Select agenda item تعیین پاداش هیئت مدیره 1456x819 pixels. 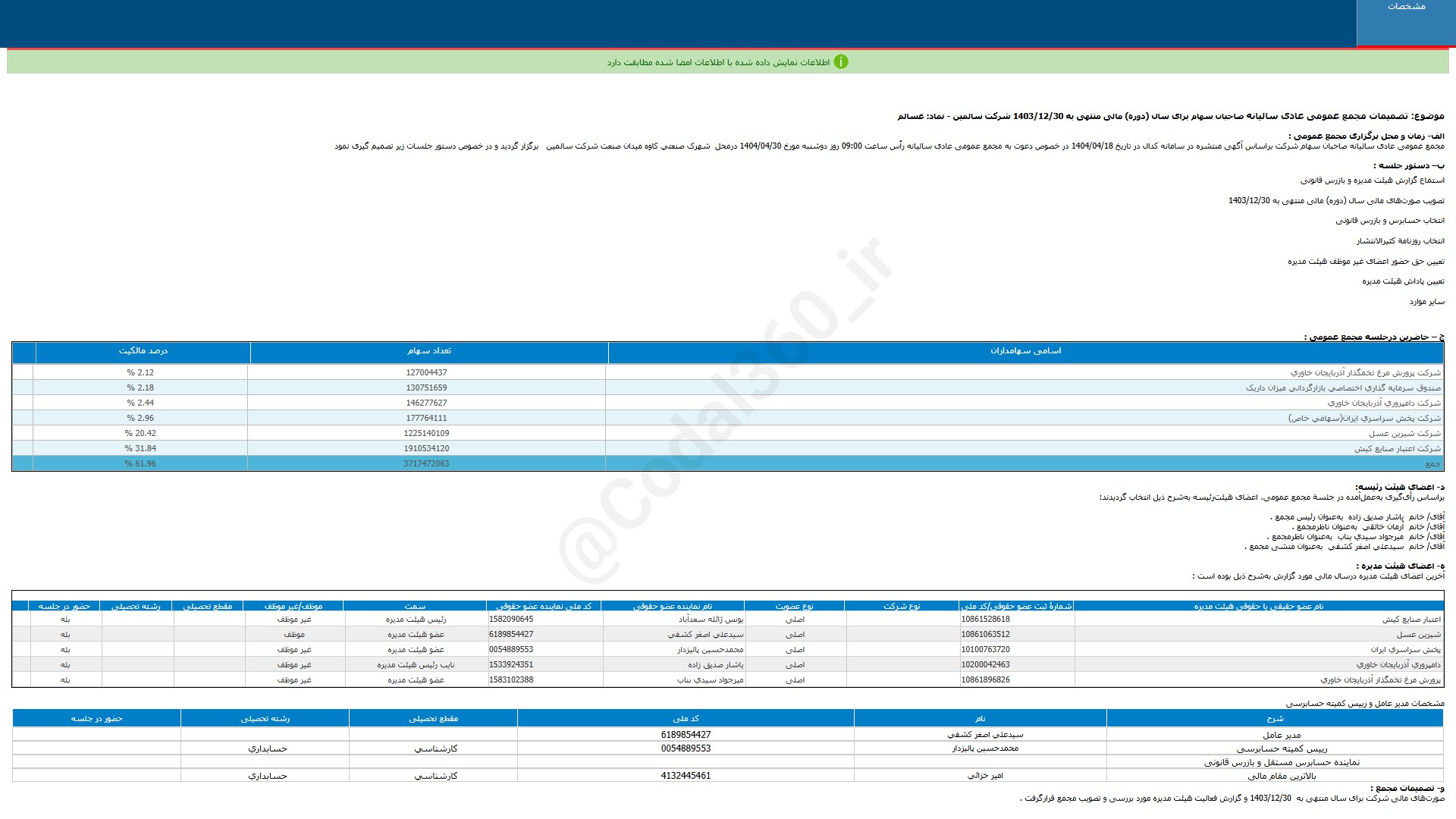[x=1403, y=281]
